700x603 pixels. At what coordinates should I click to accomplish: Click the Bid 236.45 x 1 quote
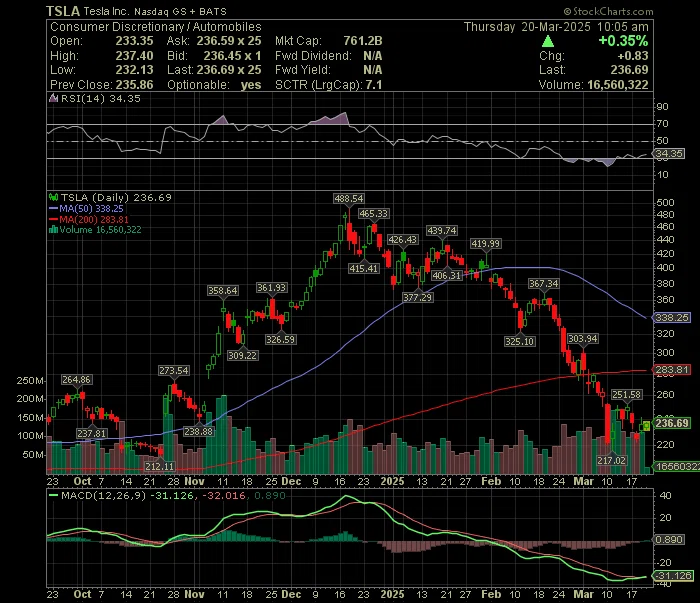[x=232, y=56]
